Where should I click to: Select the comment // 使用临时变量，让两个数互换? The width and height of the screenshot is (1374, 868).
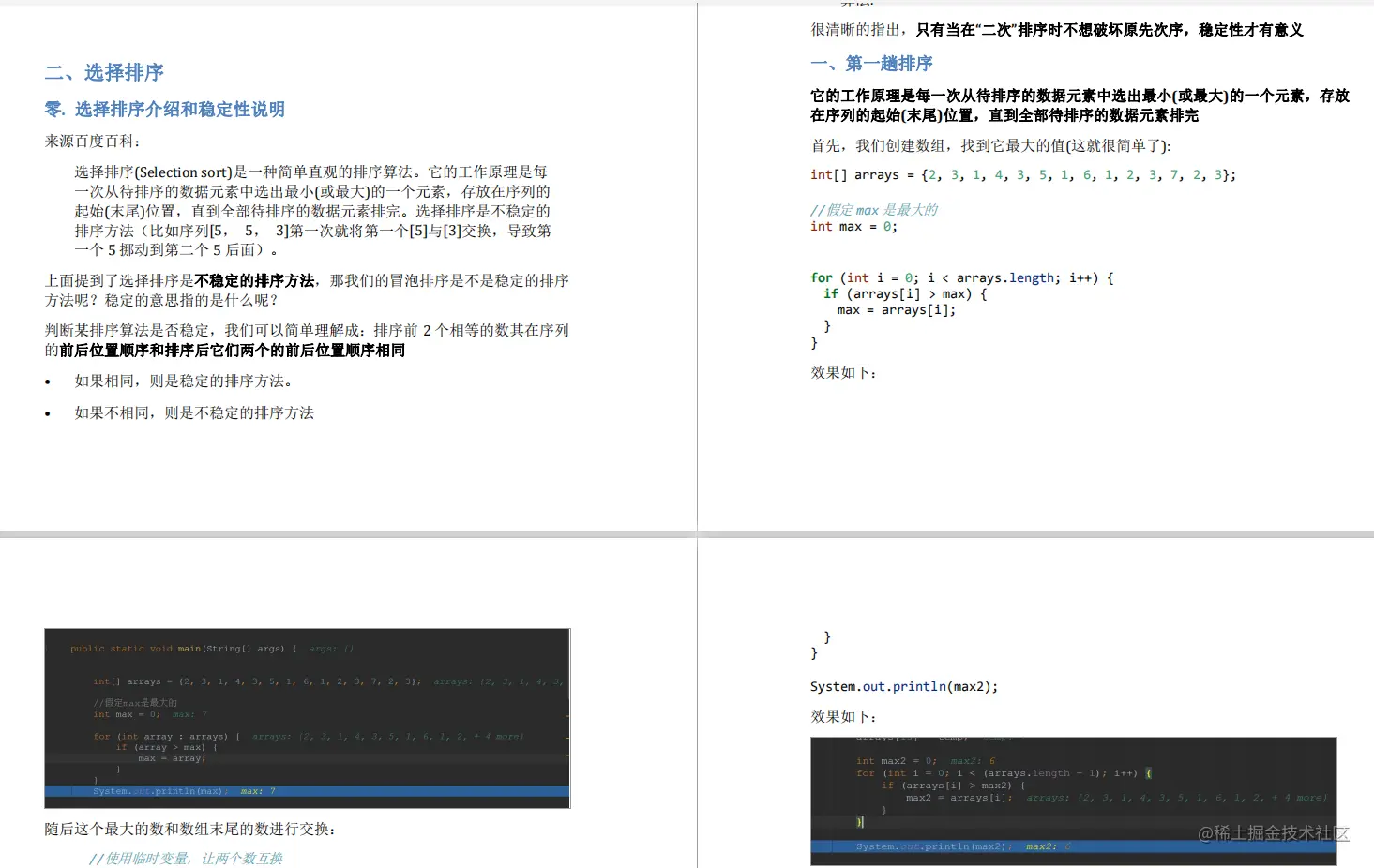click(184, 857)
